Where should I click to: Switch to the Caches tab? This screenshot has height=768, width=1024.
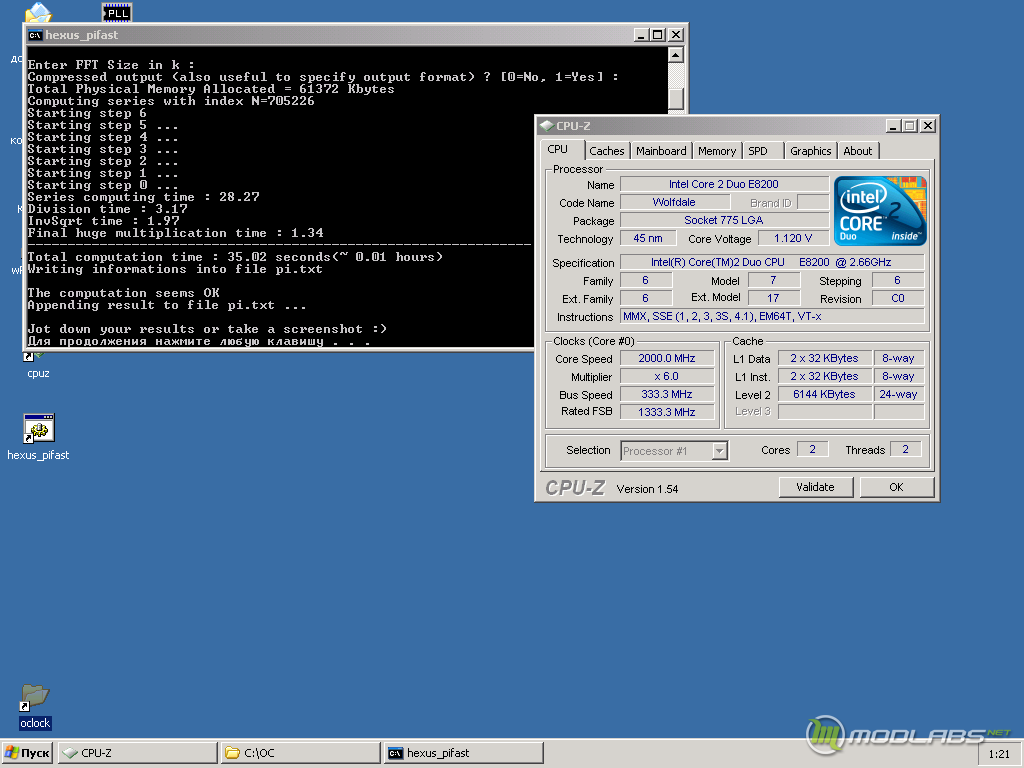(607, 151)
